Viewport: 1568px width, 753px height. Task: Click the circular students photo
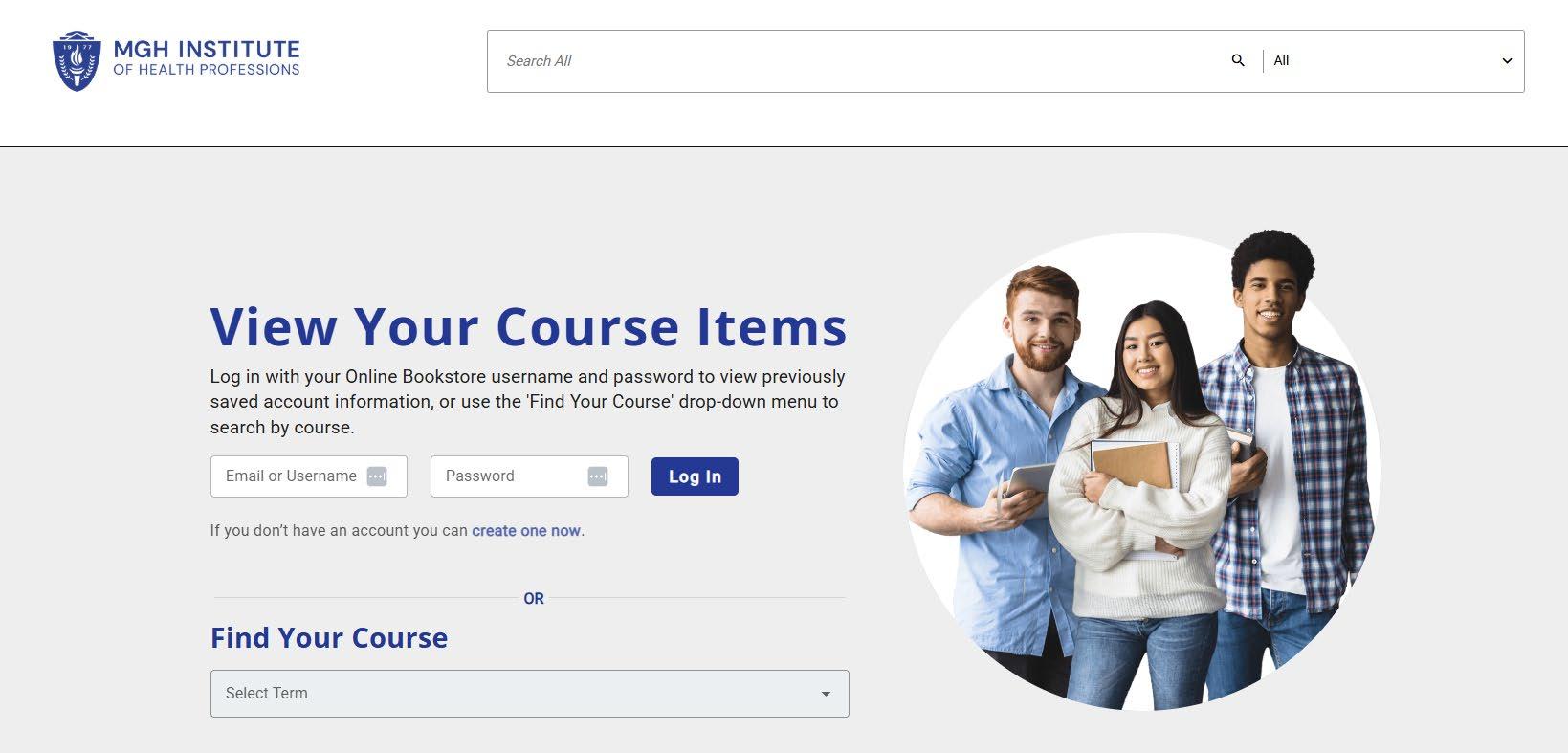click(1142, 471)
